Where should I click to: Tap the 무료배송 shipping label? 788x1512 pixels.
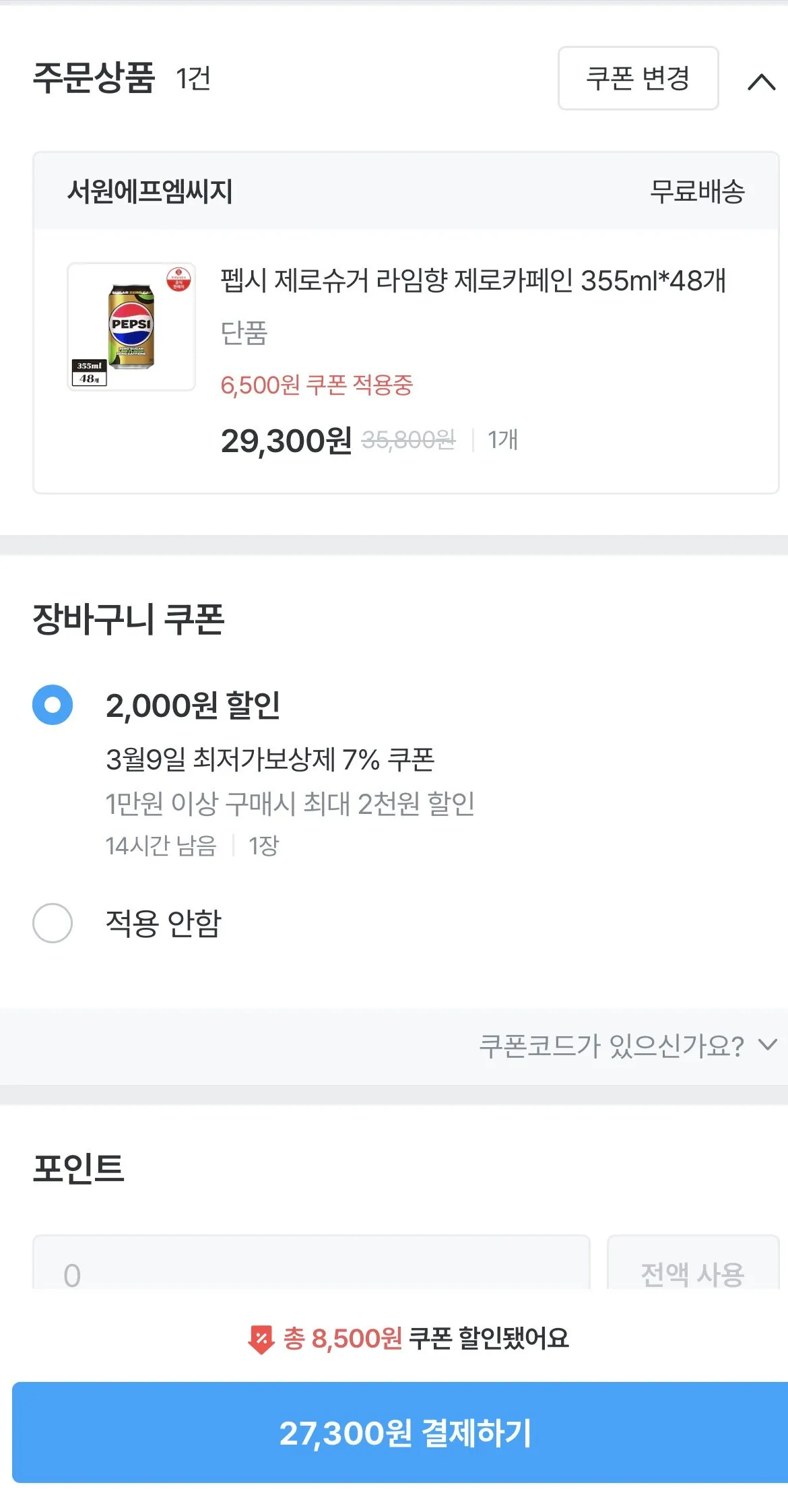697,191
